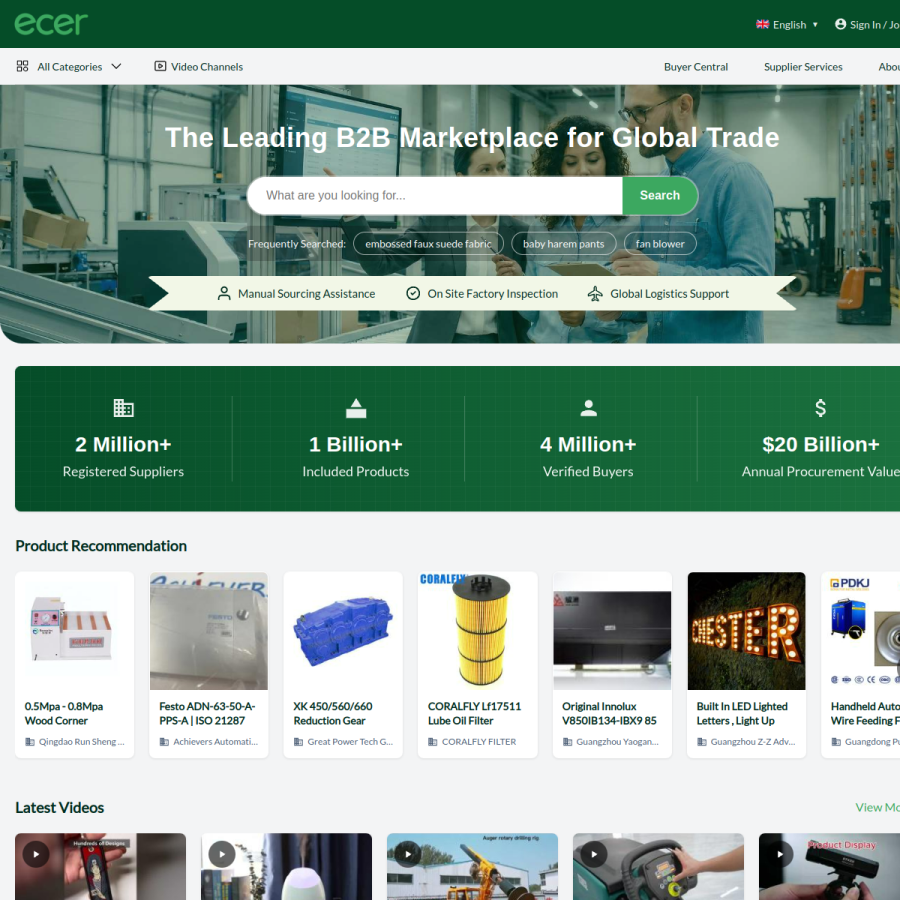900x900 pixels.
Task: Click the Achievers Automati... supplier icon
Action: coord(164,742)
